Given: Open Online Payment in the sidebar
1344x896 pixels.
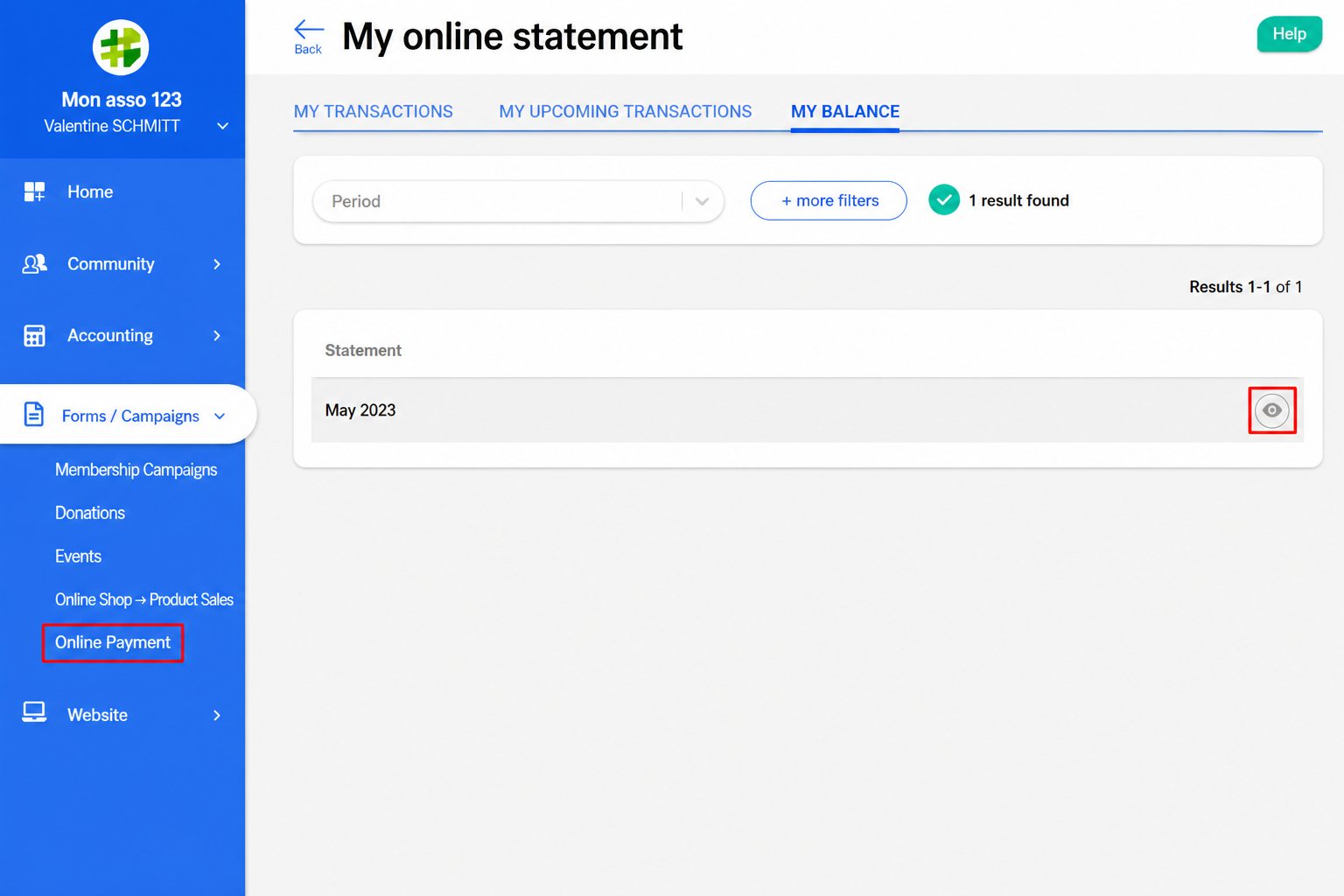Looking at the screenshot, I should coord(113,642).
